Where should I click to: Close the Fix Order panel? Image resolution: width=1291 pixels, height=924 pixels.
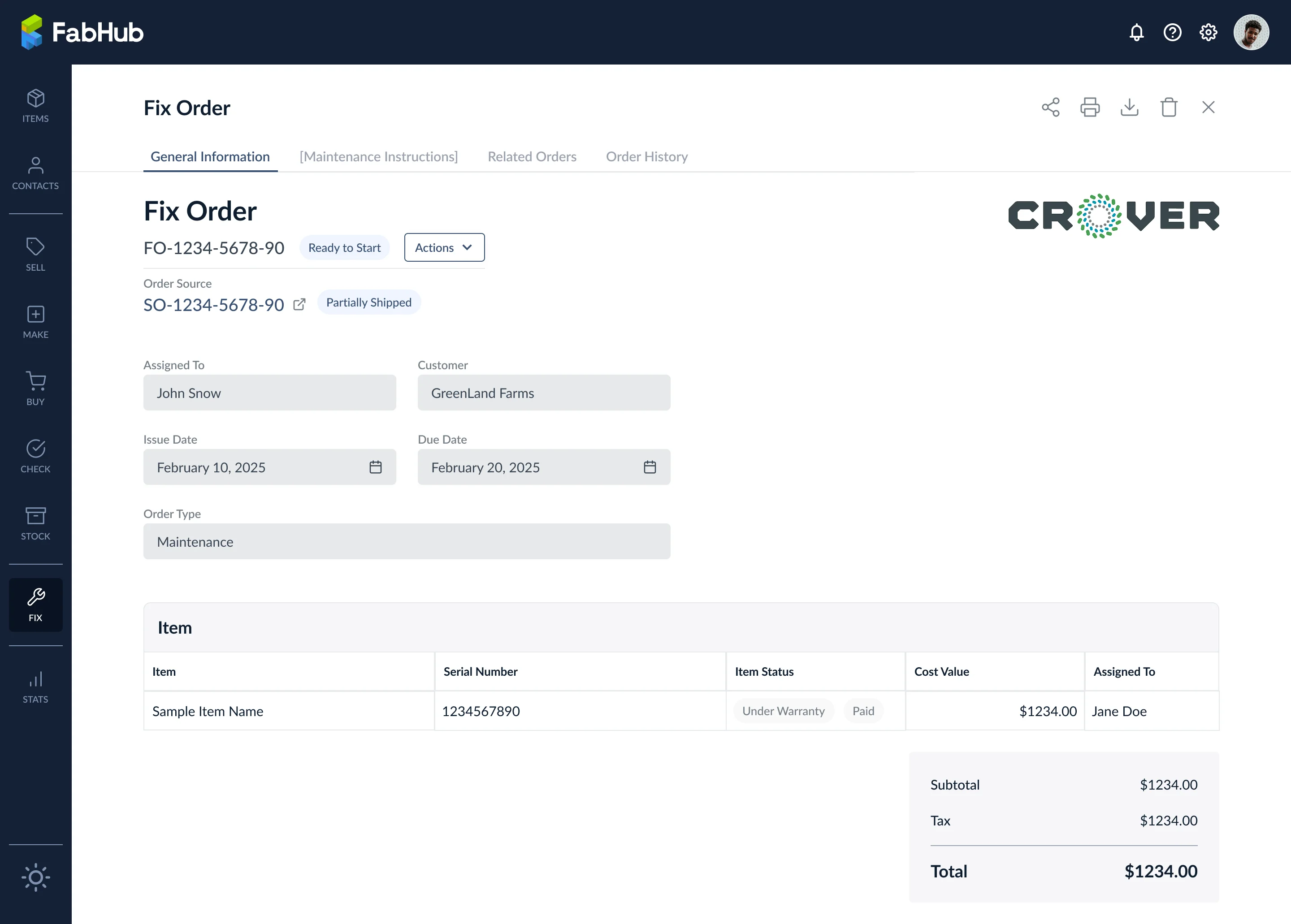[x=1208, y=107]
